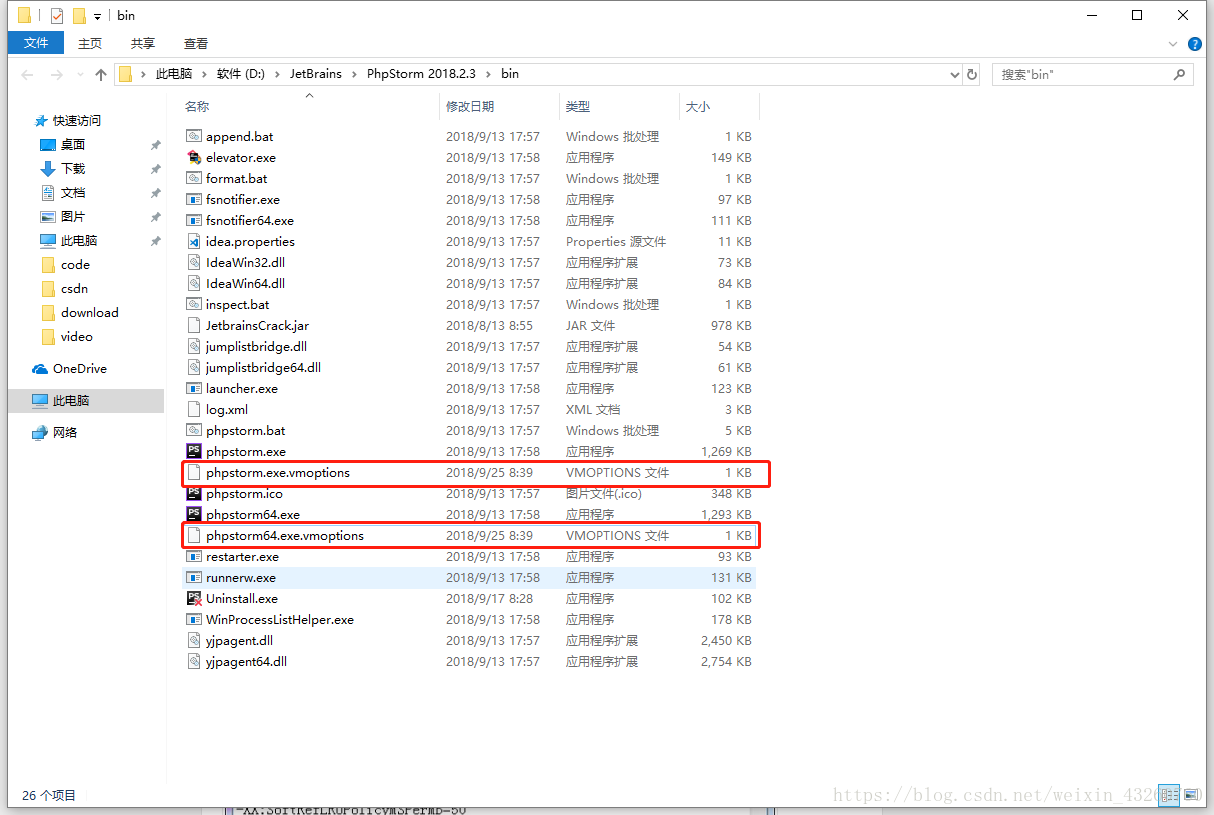Click the elevator.exe file icon
The width and height of the screenshot is (1214, 815).
coord(195,157)
